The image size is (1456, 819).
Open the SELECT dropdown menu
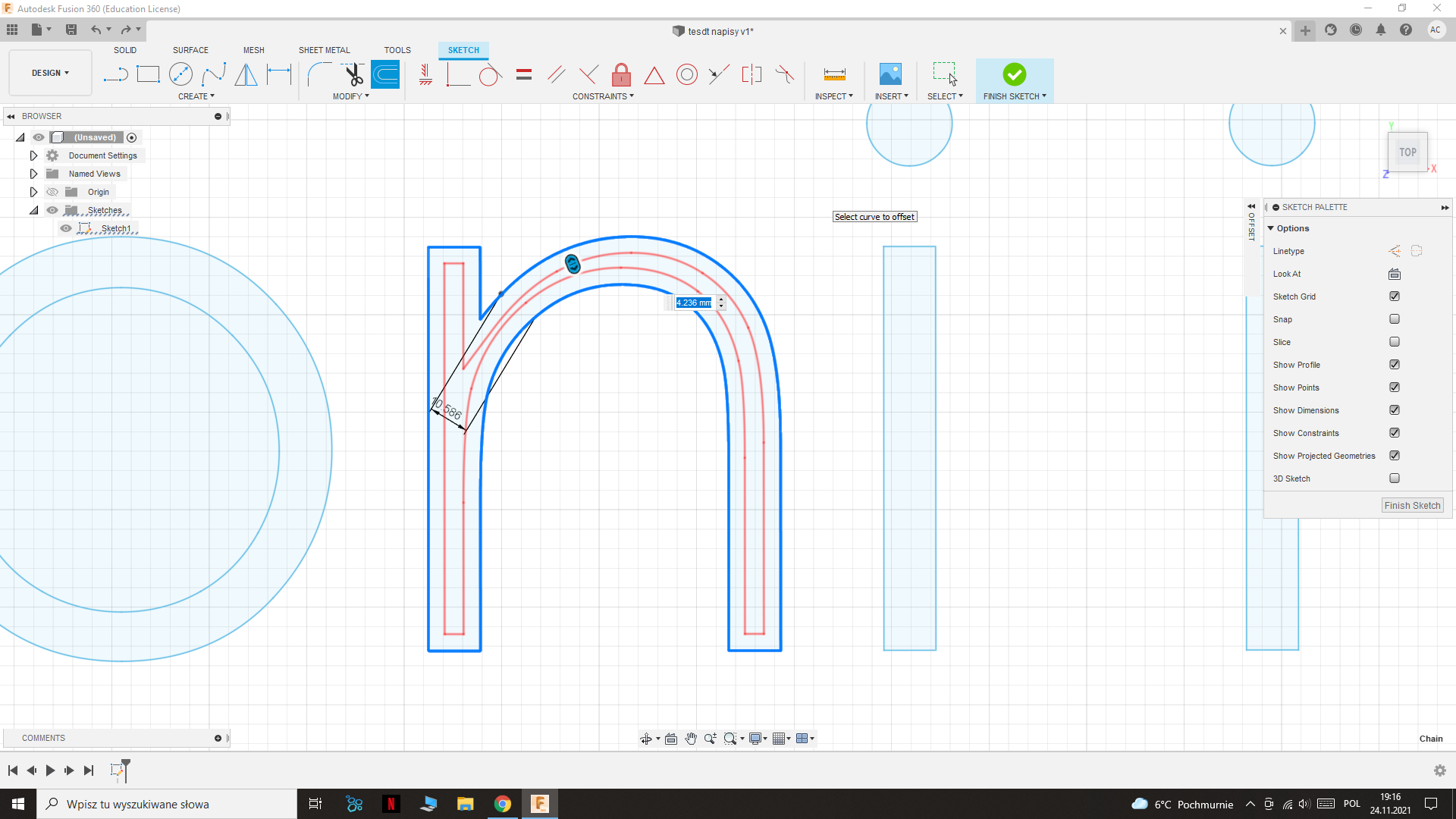click(x=945, y=96)
